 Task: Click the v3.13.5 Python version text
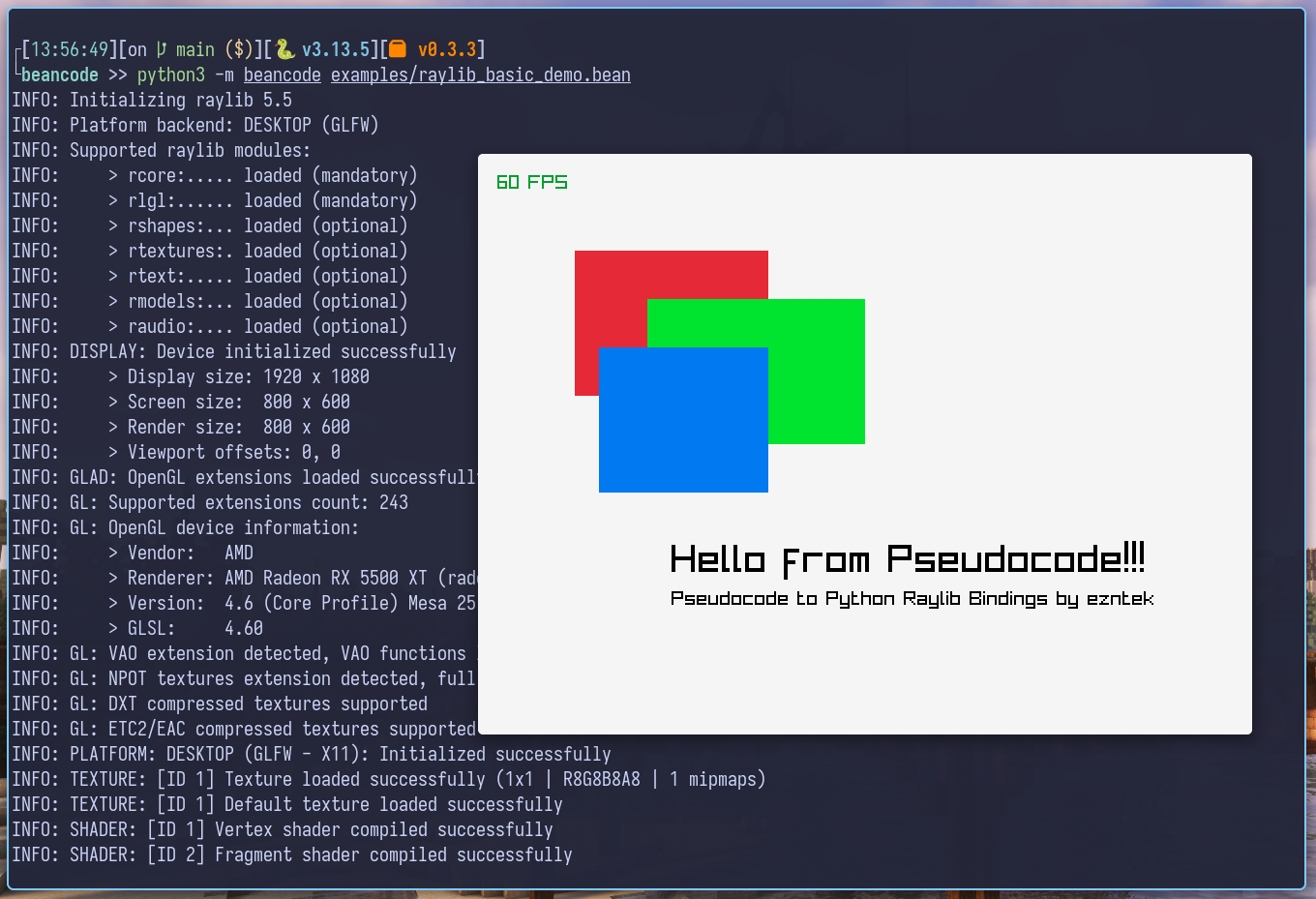336,49
